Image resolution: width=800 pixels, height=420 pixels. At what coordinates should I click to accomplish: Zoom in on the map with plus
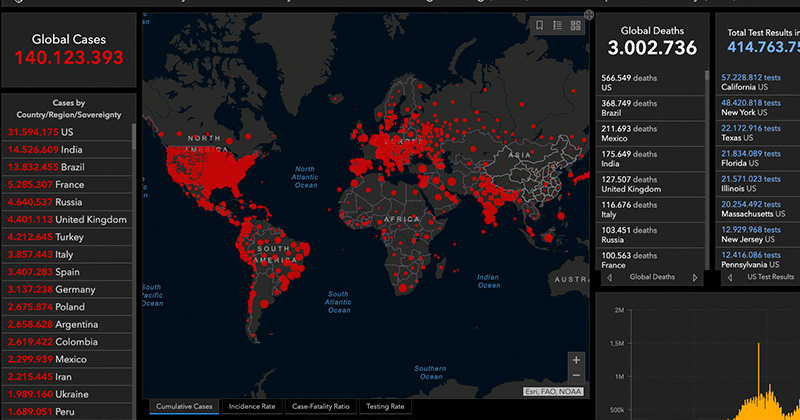[575, 359]
